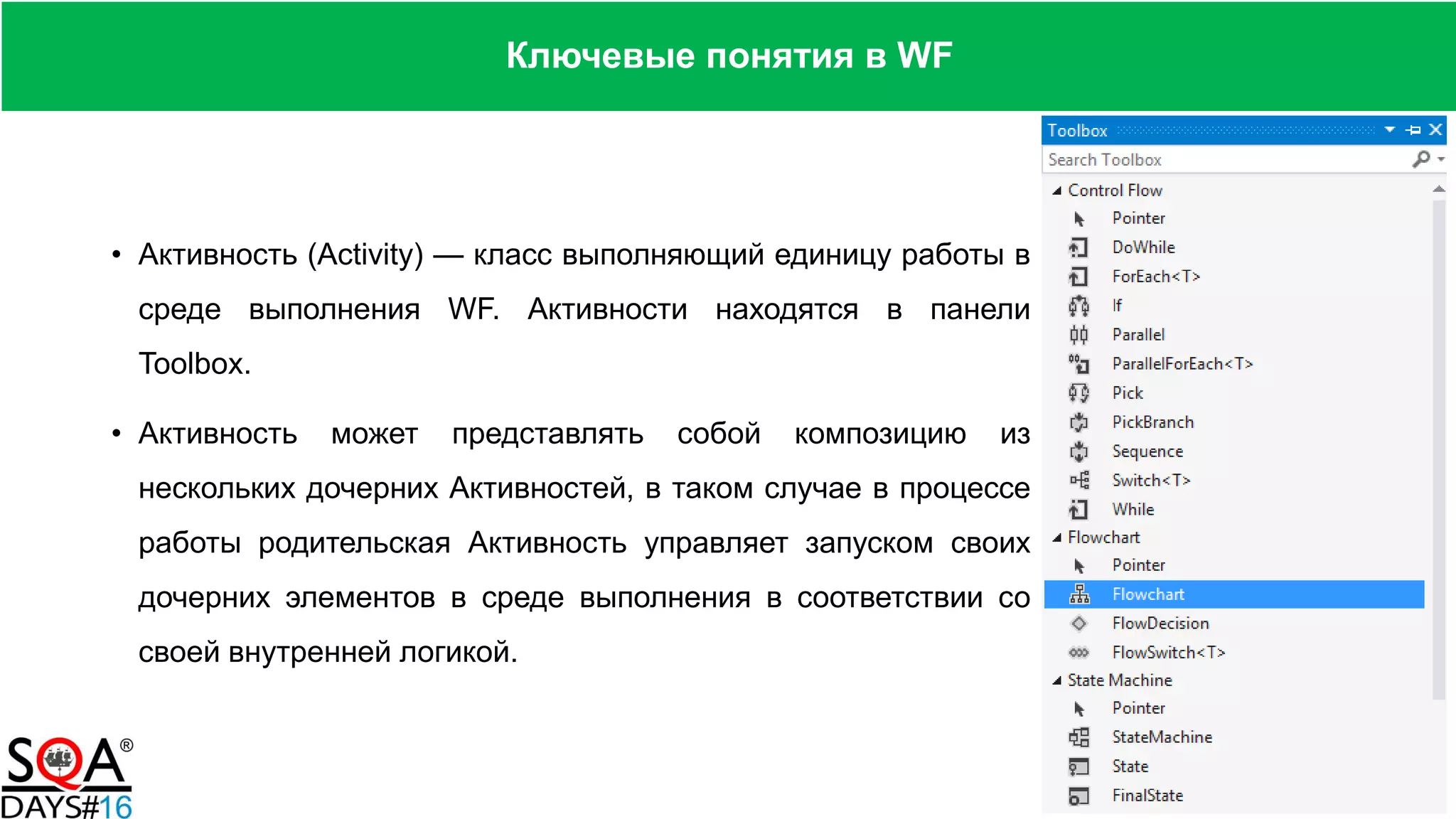
Task: Click the Toolbox vertical scrollbar track
Action: (x=1439, y=449)
